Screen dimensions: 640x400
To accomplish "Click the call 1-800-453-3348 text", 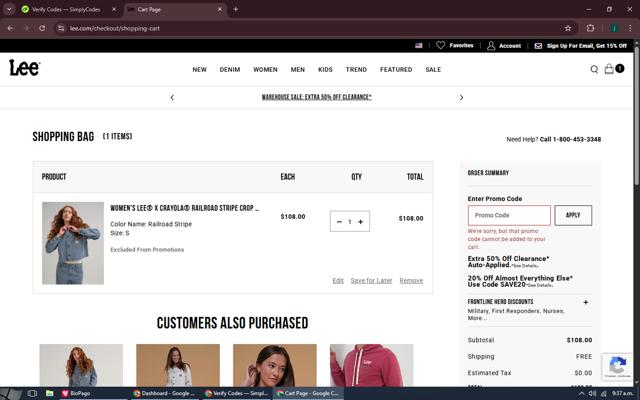I will (570, 139).
